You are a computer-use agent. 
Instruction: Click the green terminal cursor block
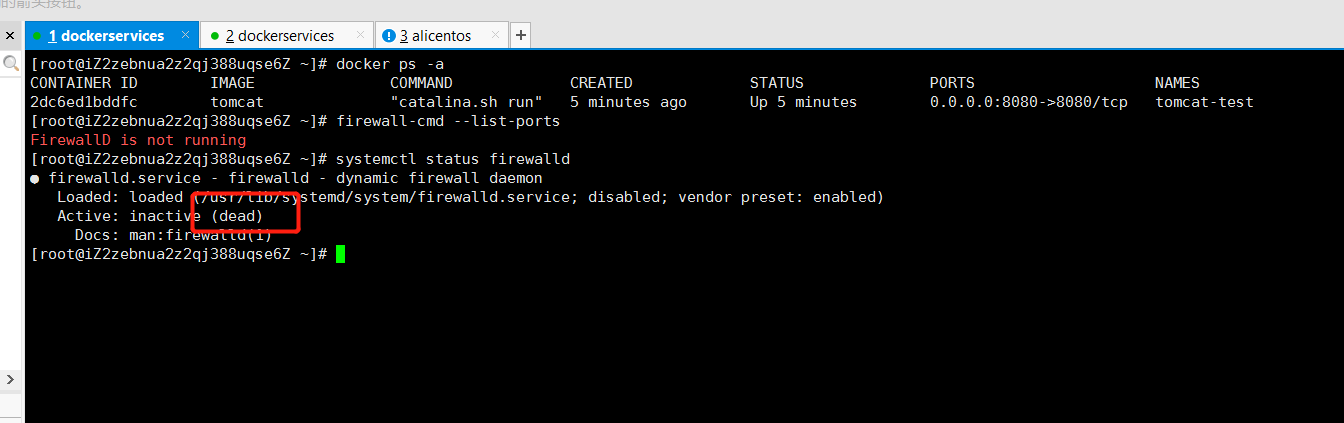pos(340,254)
